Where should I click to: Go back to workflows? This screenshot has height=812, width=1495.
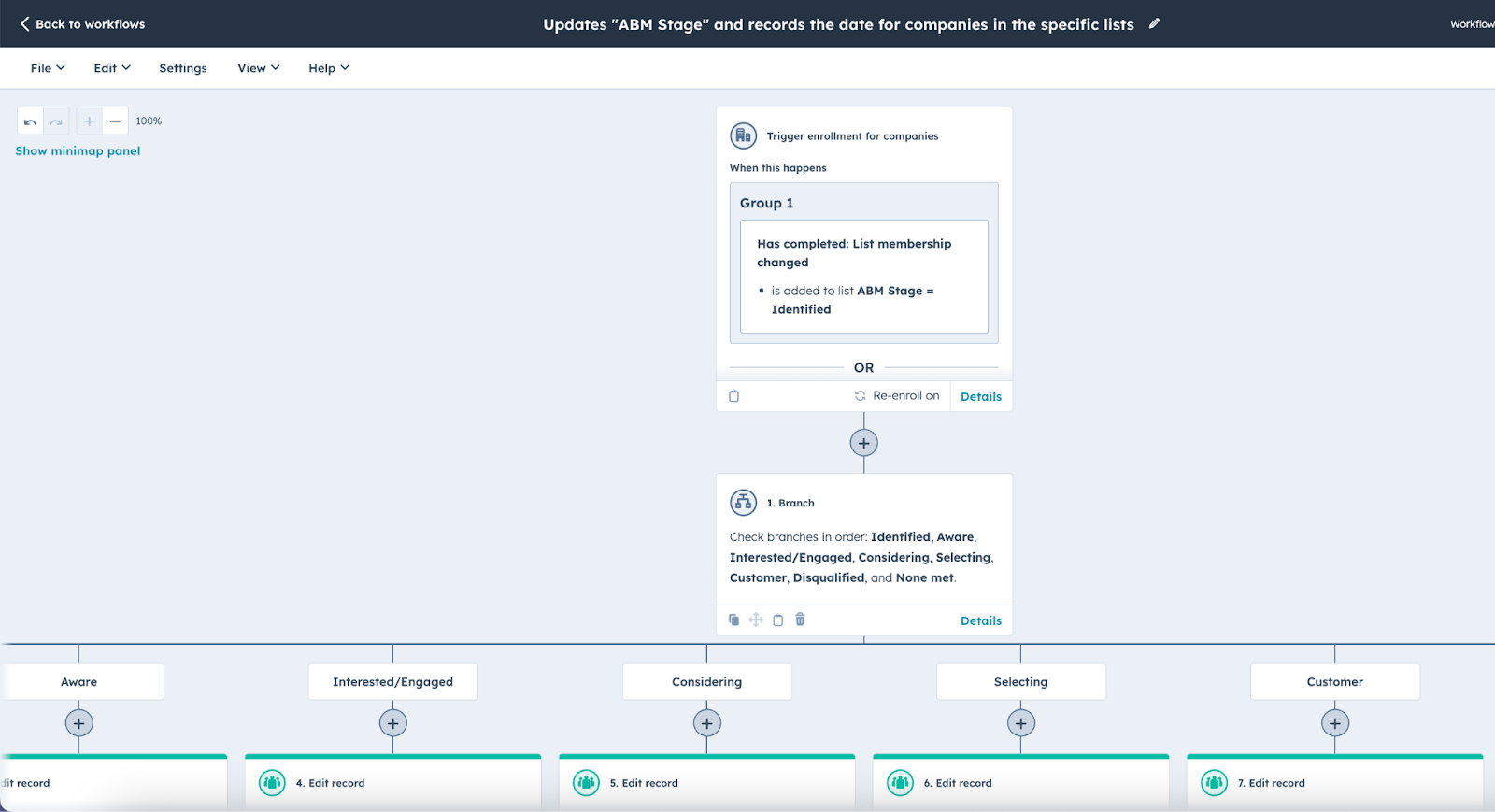point(82,24)
